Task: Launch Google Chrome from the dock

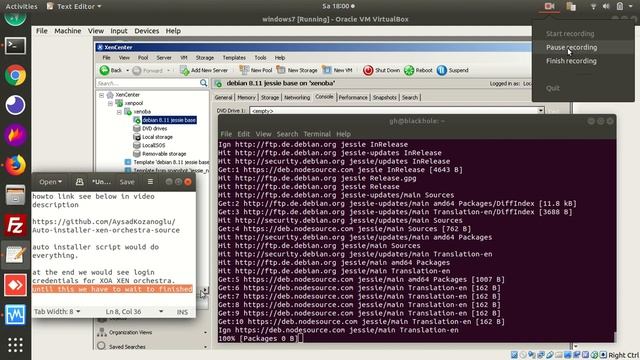Action: pos(15,76)
